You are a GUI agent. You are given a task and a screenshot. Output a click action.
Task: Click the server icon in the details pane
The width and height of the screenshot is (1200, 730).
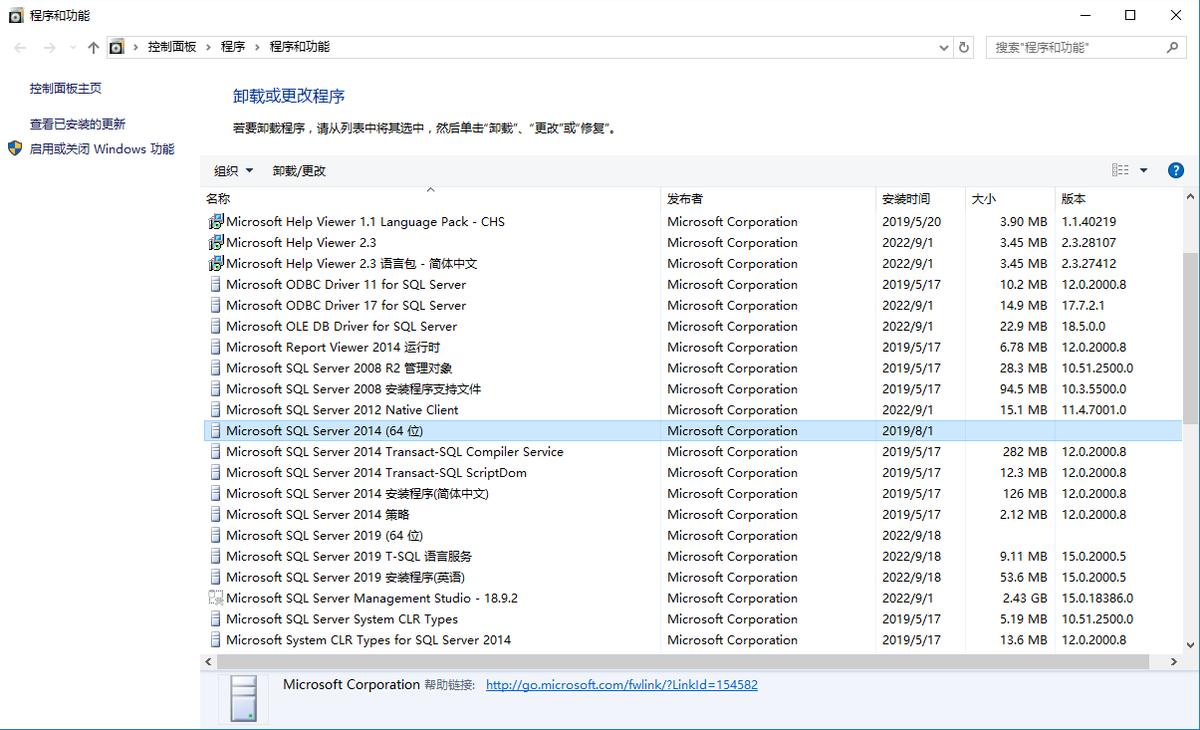243,698
